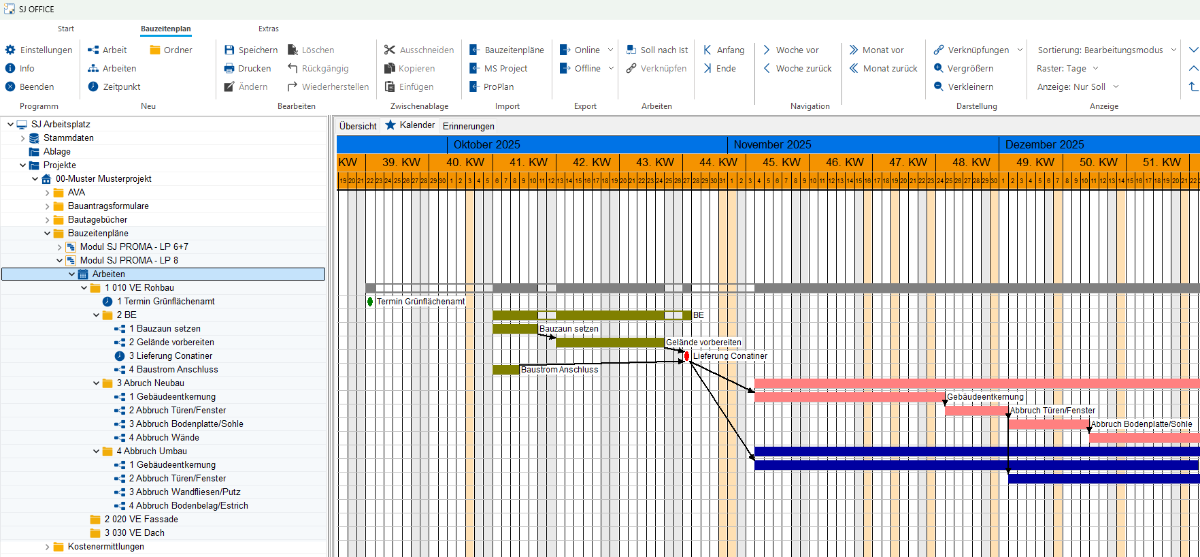Click the MS Project import icon
The height and width of the screenshot is (557, 1200).
(476, 69)
